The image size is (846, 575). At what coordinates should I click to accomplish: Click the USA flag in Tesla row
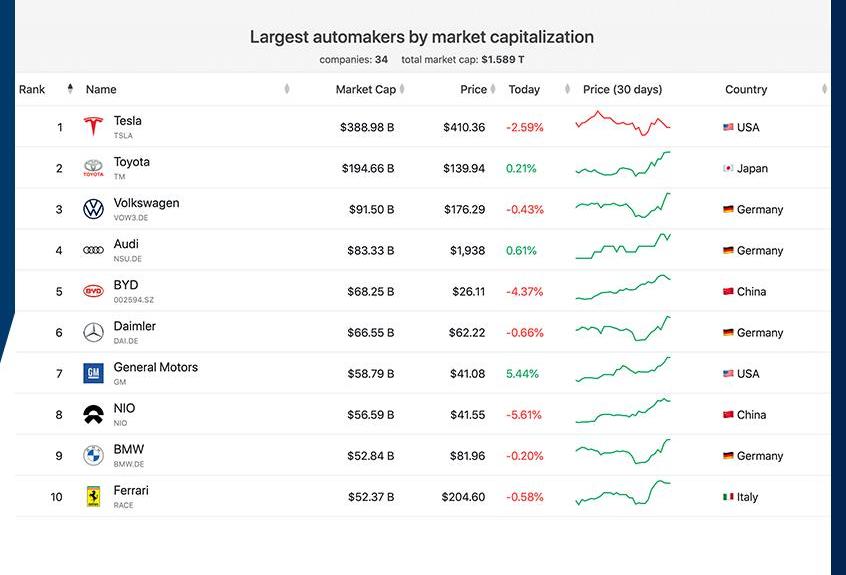[728, 127]
